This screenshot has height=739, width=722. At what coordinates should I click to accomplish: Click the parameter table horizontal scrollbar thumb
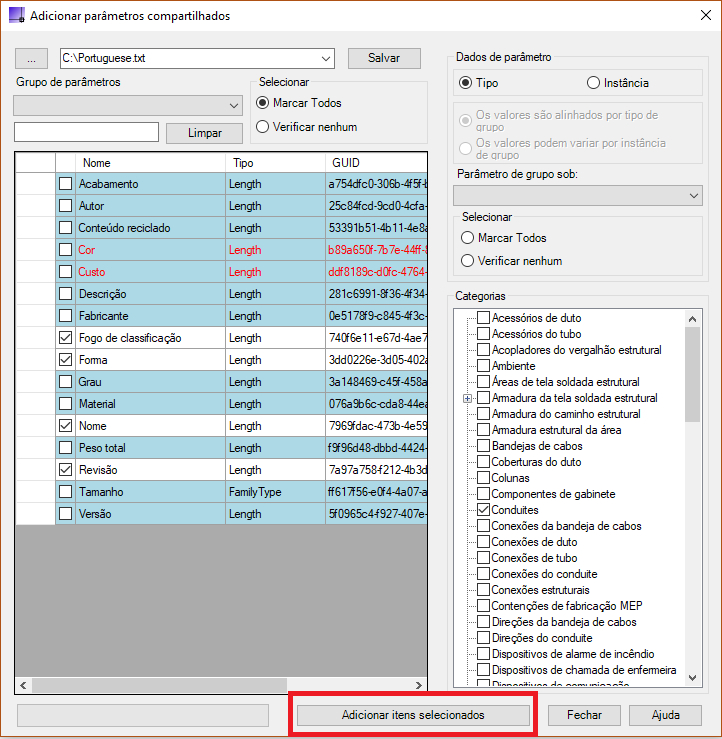pyautogui.click(x=159, y=685)
